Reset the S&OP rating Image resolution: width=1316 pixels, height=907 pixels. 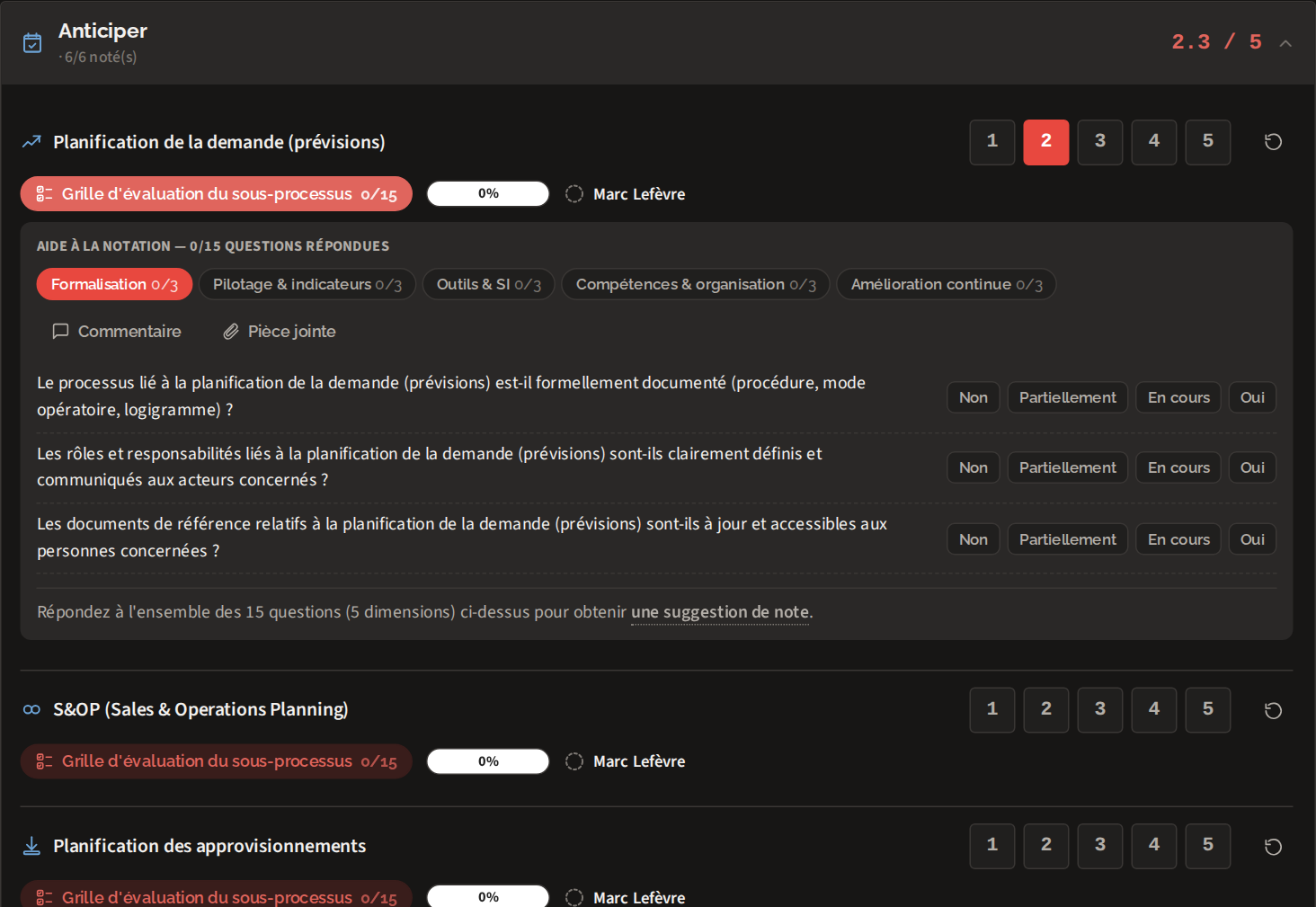click(1273, 710)
